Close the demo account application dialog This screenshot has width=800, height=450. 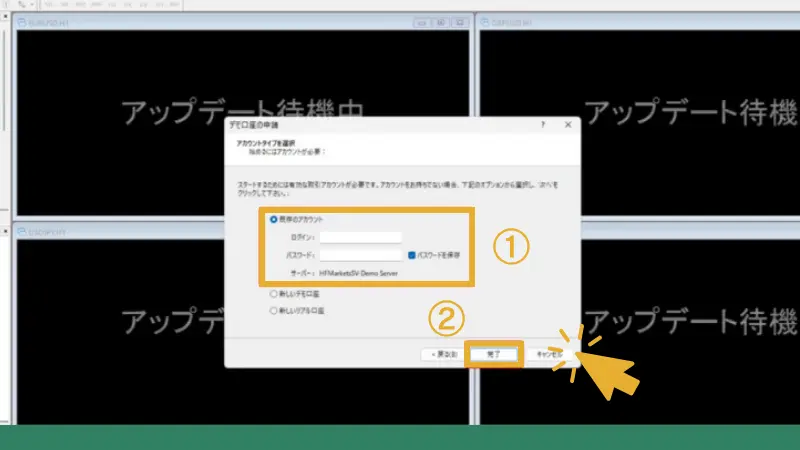[568, 124]
